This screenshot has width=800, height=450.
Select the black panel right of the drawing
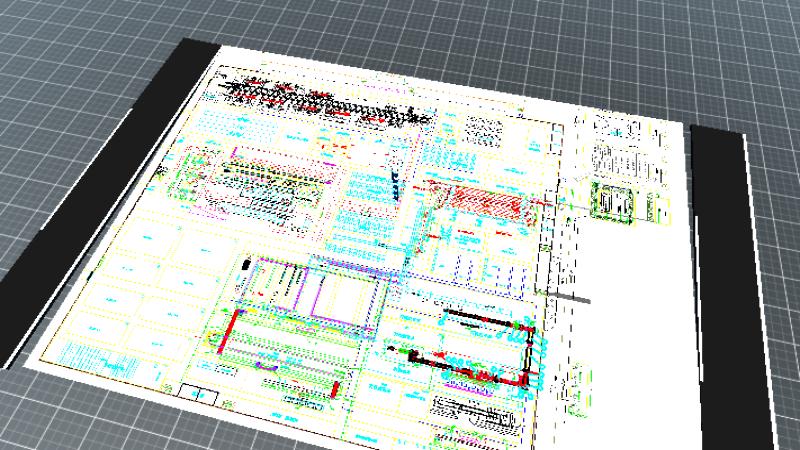(x=731, y=288)
